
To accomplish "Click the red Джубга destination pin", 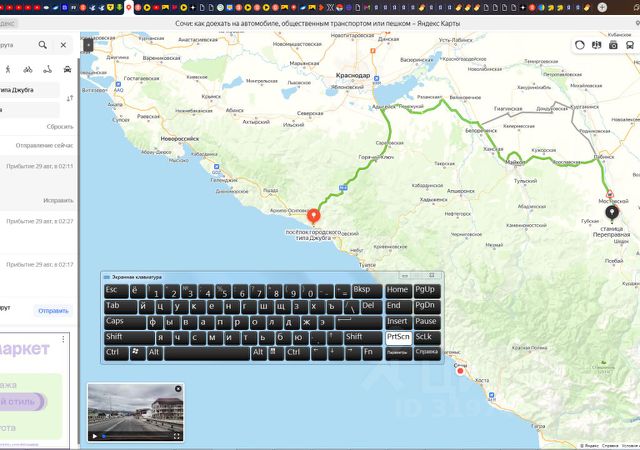I will (313, 216).
